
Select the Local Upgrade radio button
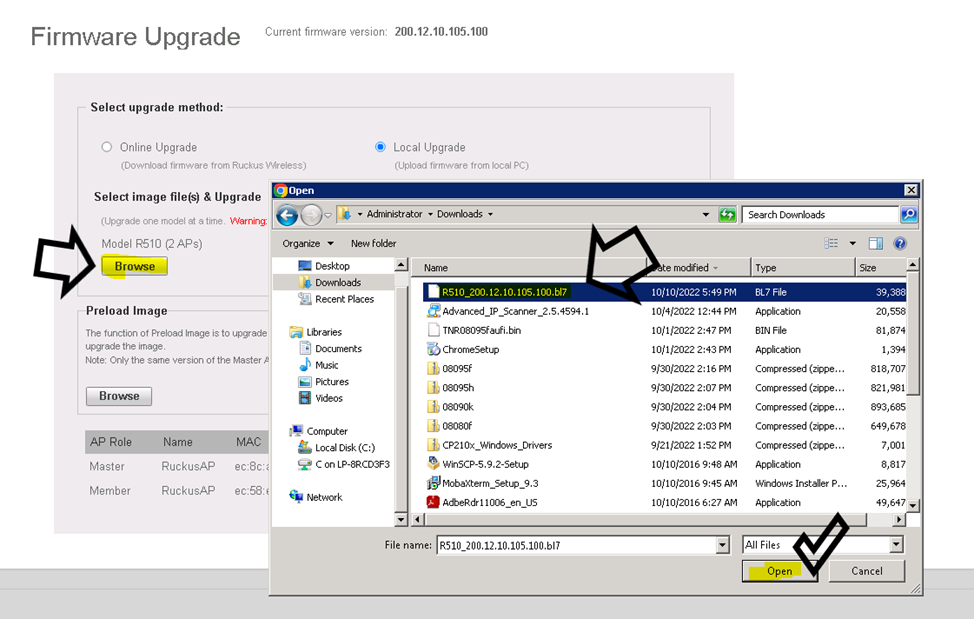point(380,147)
